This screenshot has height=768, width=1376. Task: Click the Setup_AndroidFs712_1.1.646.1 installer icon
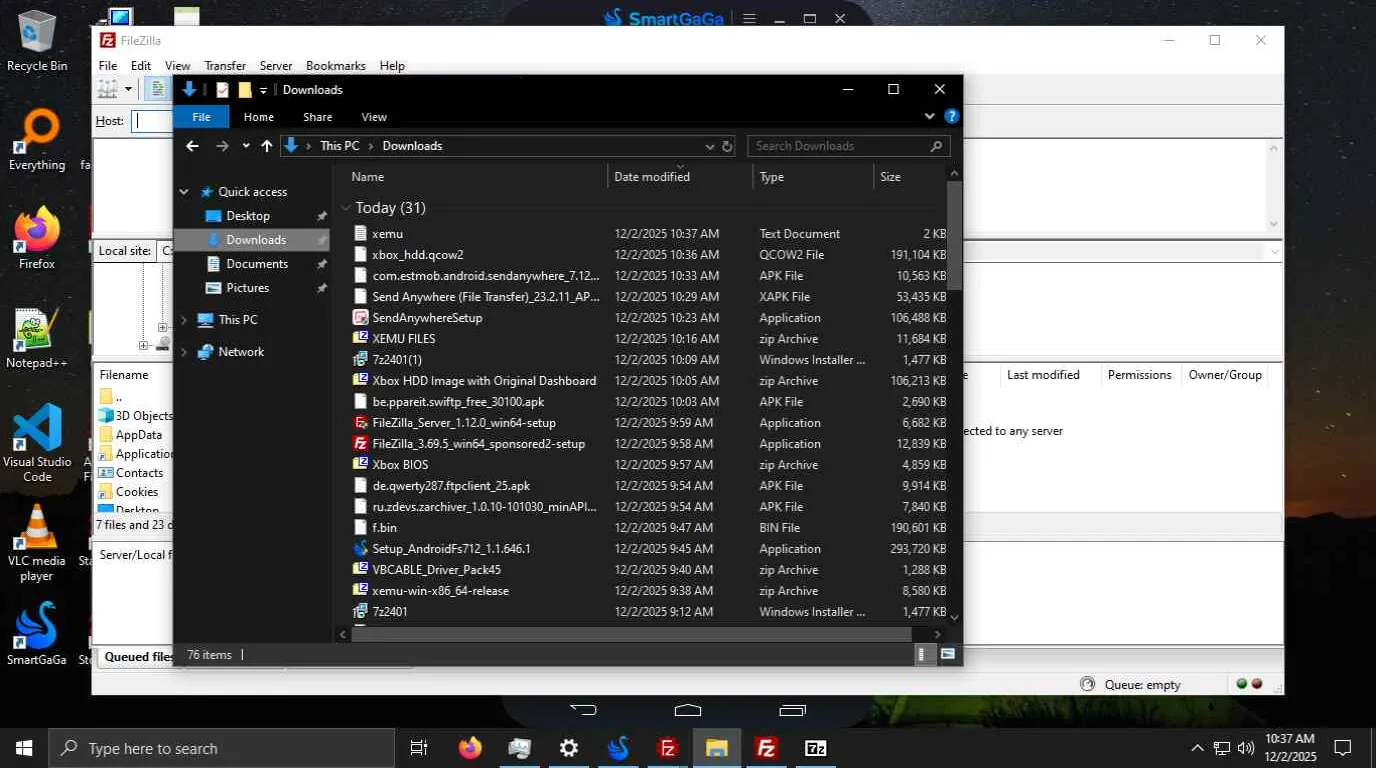click(361, 549)
